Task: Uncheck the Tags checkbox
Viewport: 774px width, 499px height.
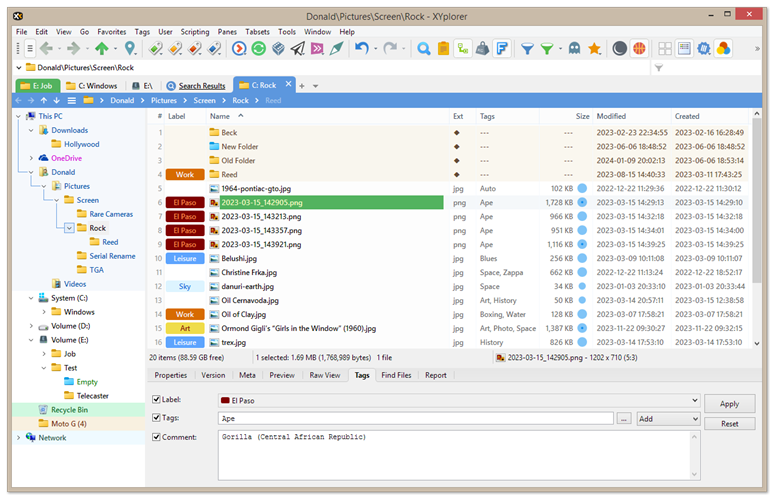Action: tap(155, 419)
